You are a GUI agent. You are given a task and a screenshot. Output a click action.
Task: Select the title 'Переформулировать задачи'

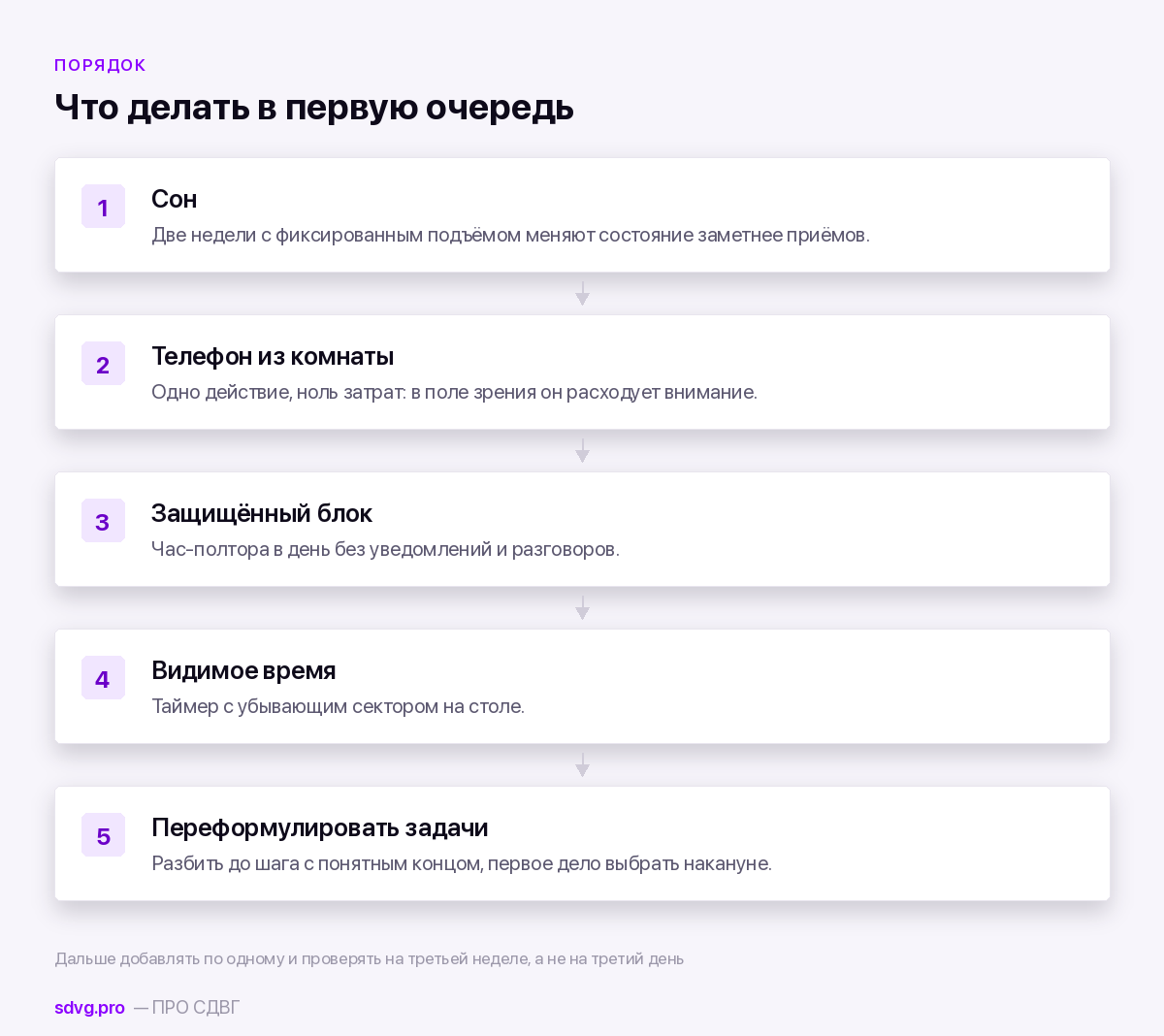pos(320,827)
